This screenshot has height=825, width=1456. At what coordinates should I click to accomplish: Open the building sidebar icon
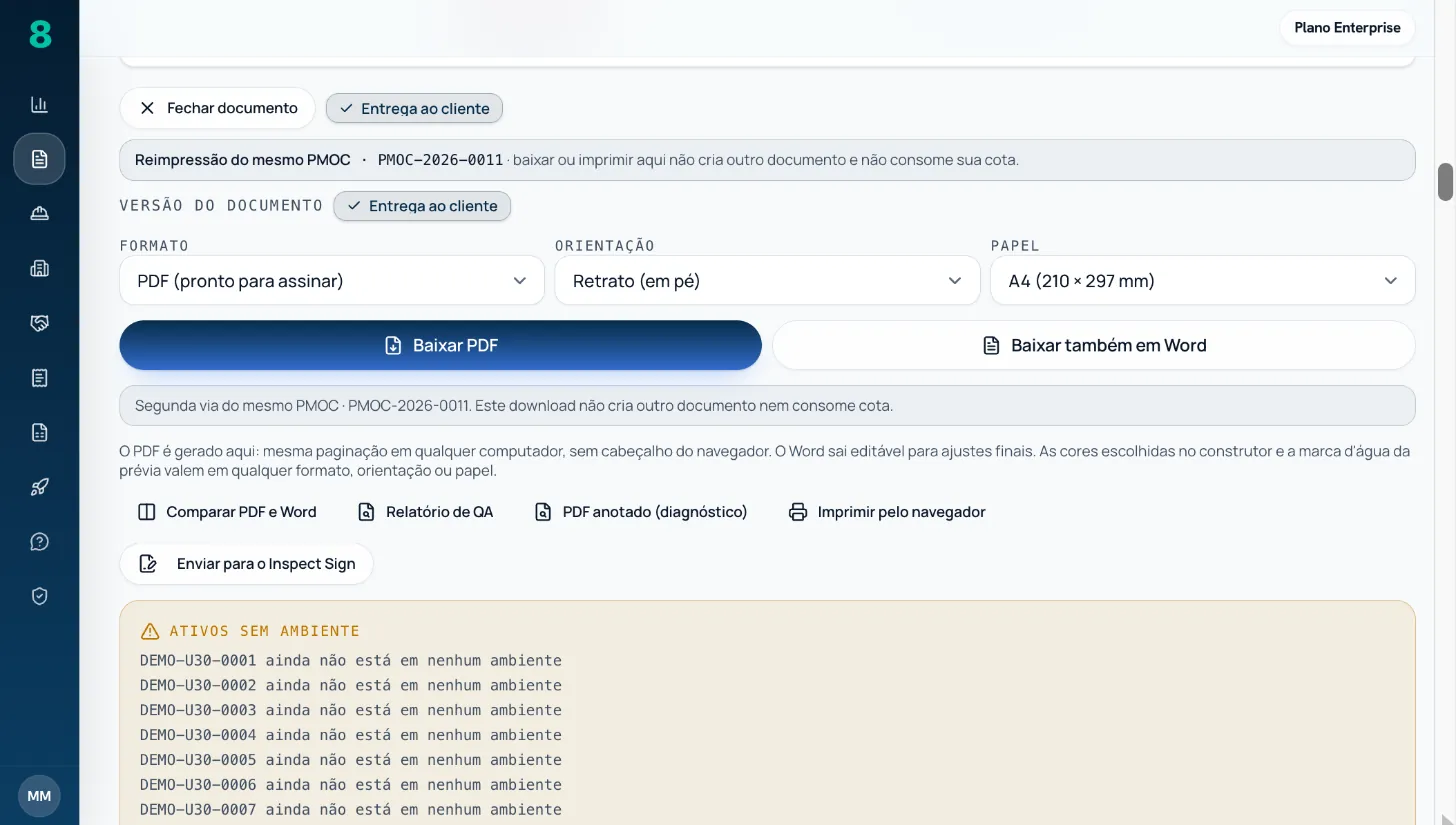[39, 268]
